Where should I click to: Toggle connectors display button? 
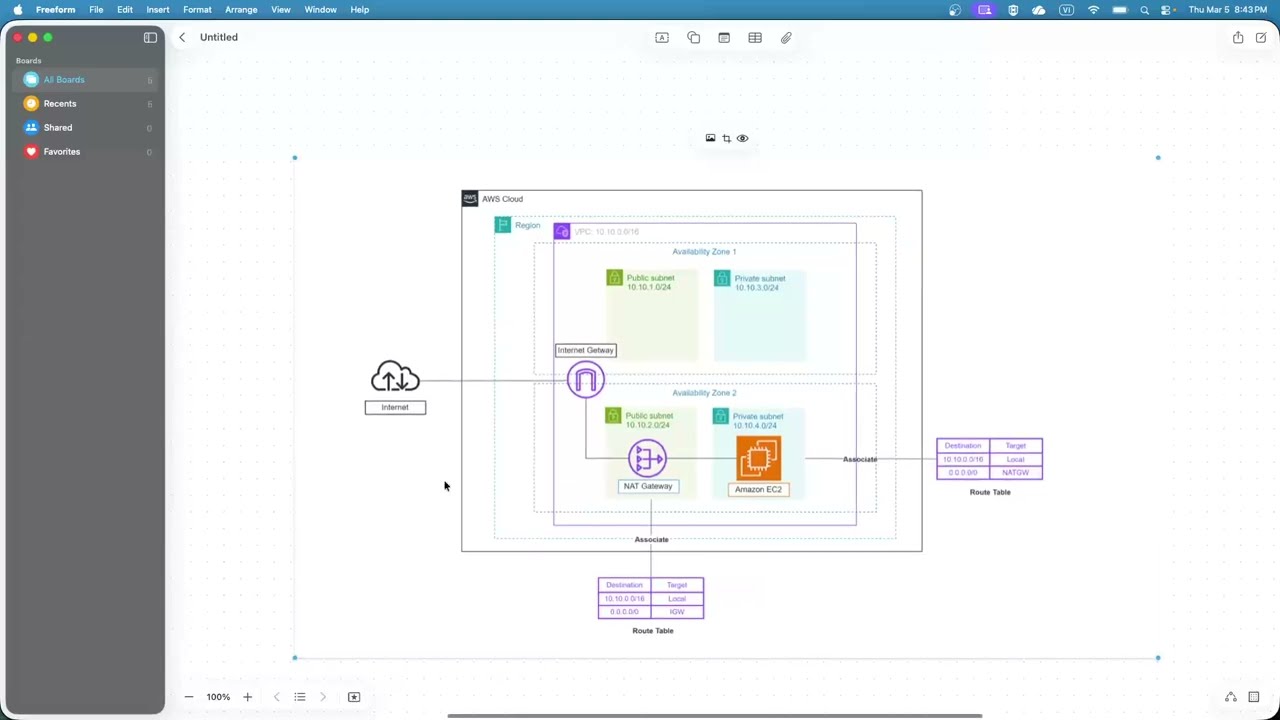[1230, 697]
